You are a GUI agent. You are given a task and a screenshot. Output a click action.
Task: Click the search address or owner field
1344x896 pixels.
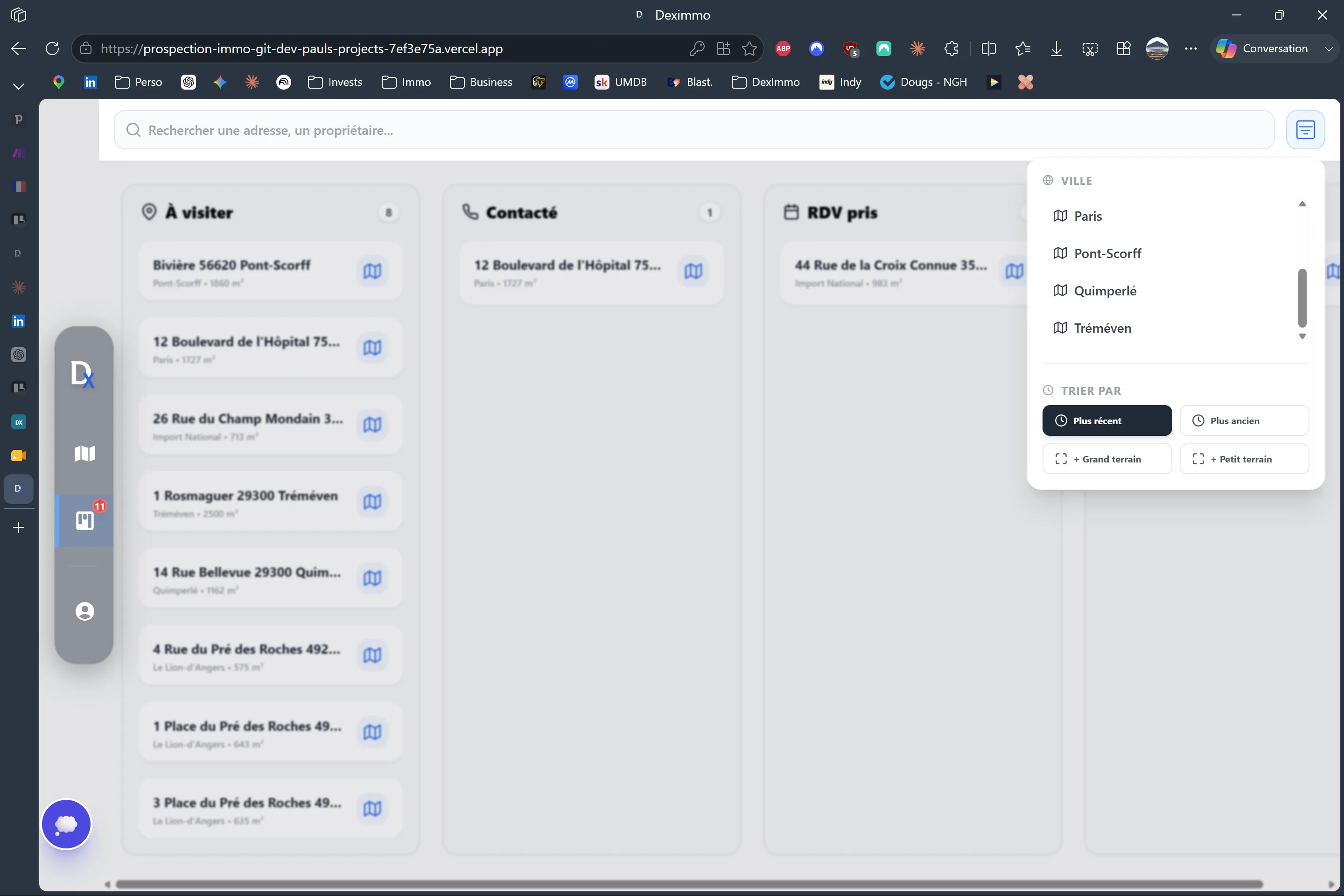click(x=694, y=130)
